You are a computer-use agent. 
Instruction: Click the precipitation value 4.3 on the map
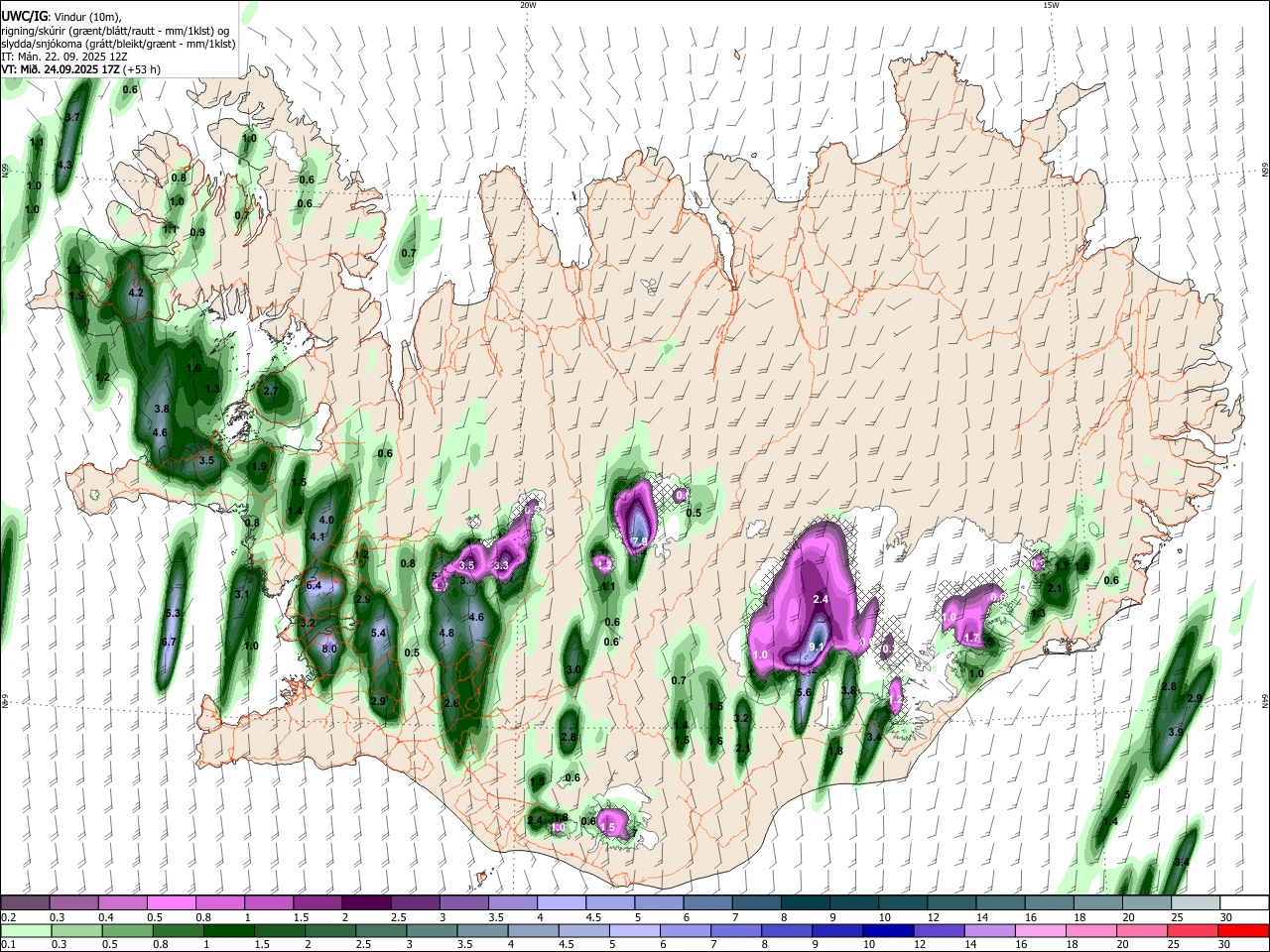point(65,164)
